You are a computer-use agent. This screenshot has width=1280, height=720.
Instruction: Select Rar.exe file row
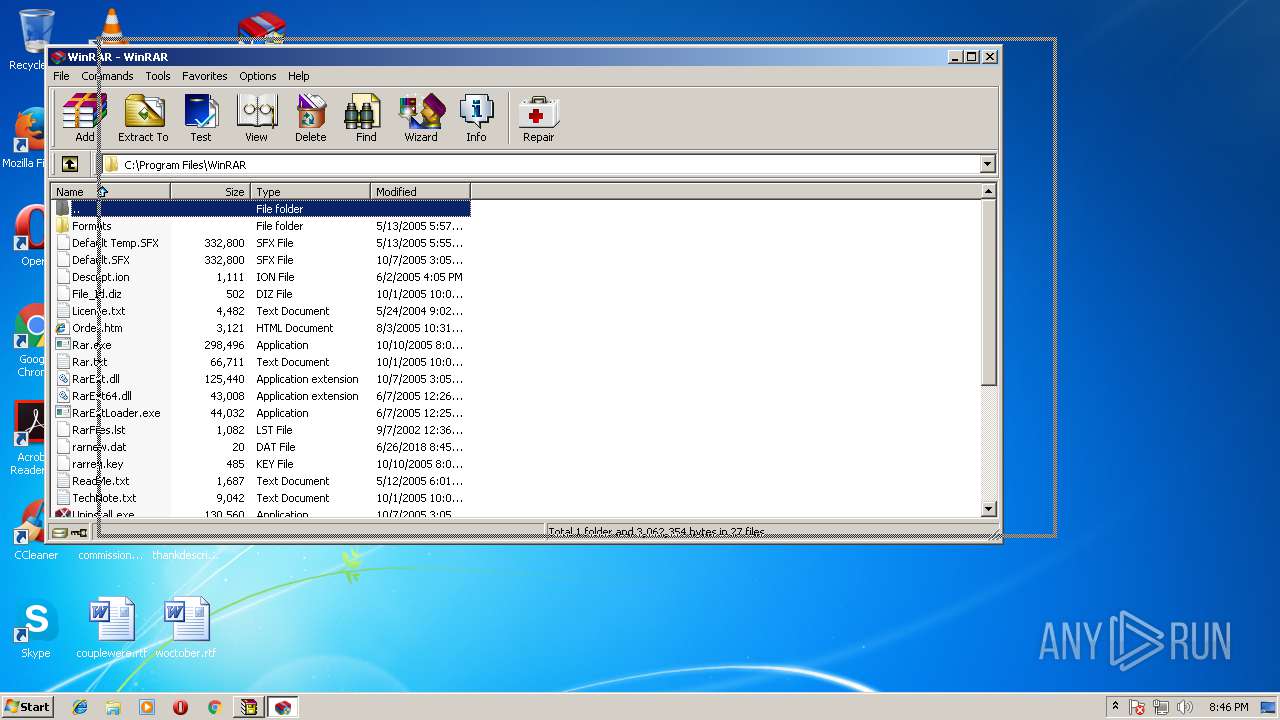click(261, 345)
